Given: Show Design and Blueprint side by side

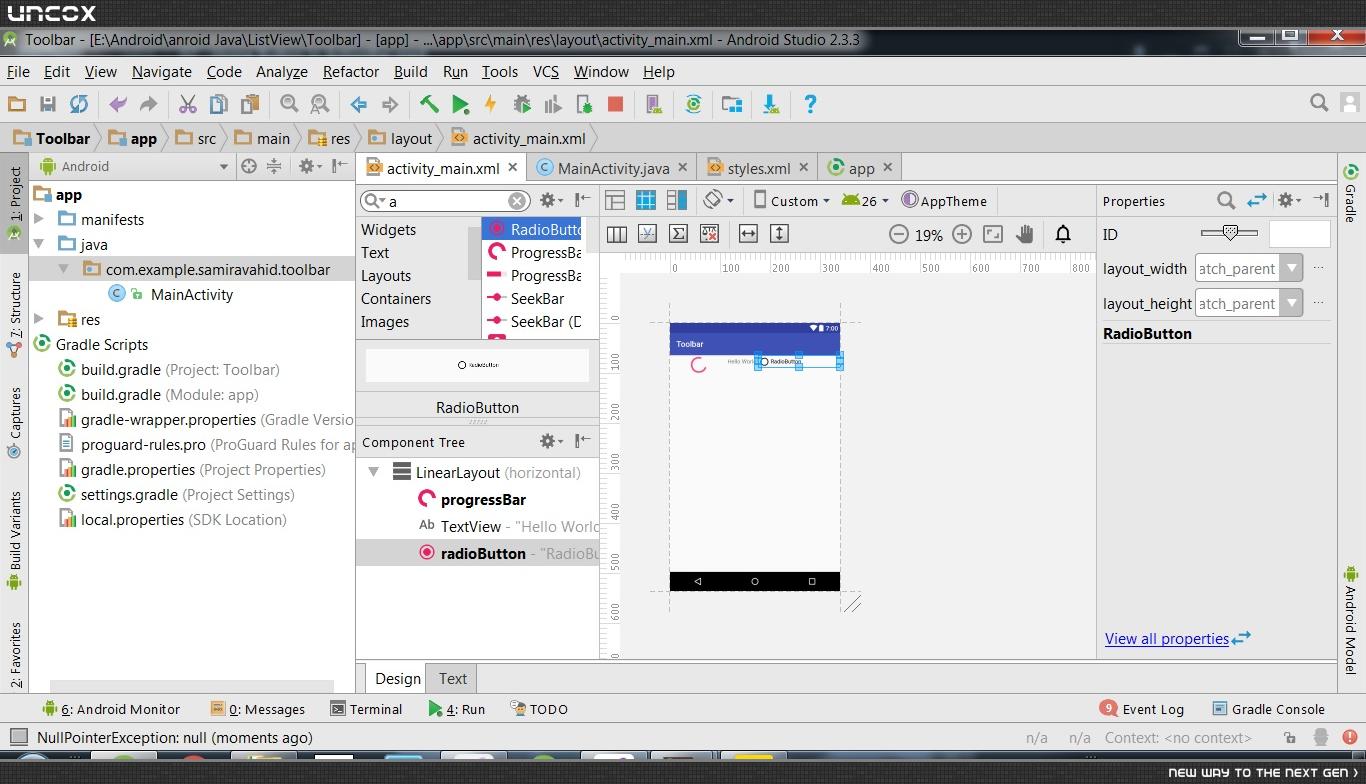Looking at the screenshot, I should (x=677, y=200).
